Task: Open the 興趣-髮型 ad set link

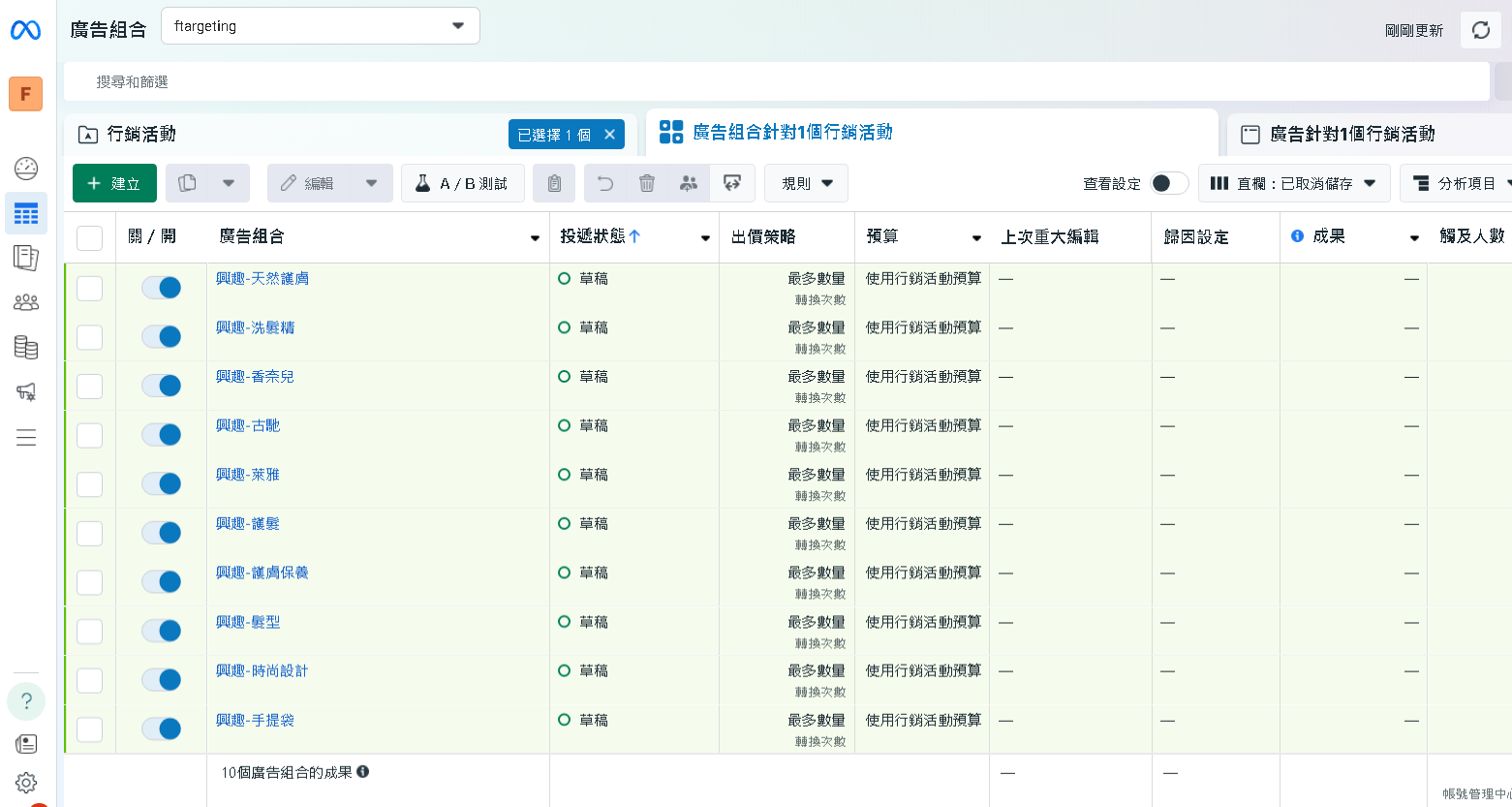Action: 248,622
